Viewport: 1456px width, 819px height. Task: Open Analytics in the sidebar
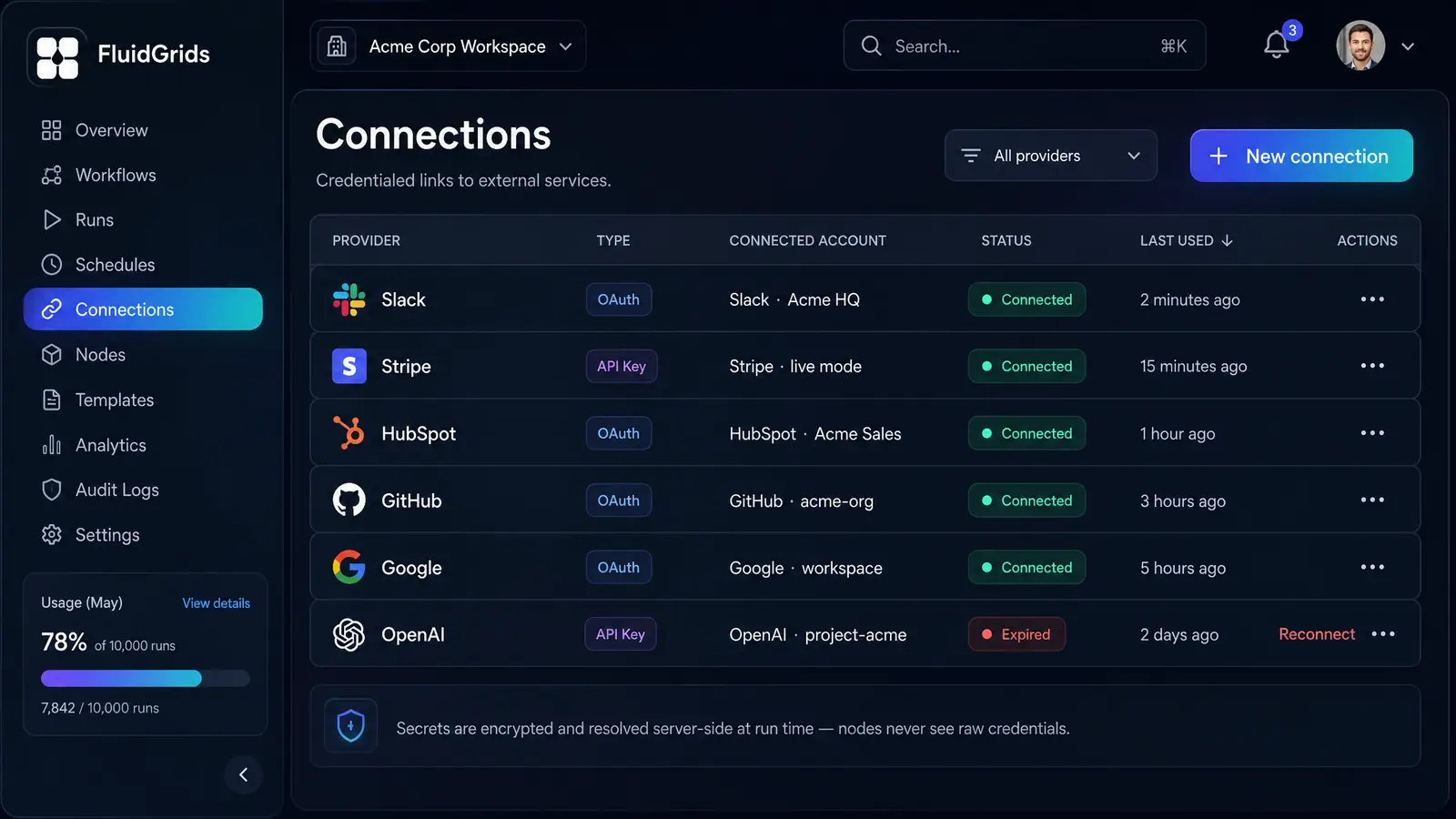click(143, 445)
